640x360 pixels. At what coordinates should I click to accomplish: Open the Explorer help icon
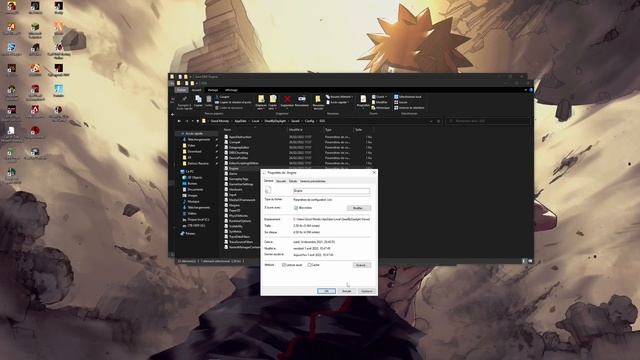[531, 90]
